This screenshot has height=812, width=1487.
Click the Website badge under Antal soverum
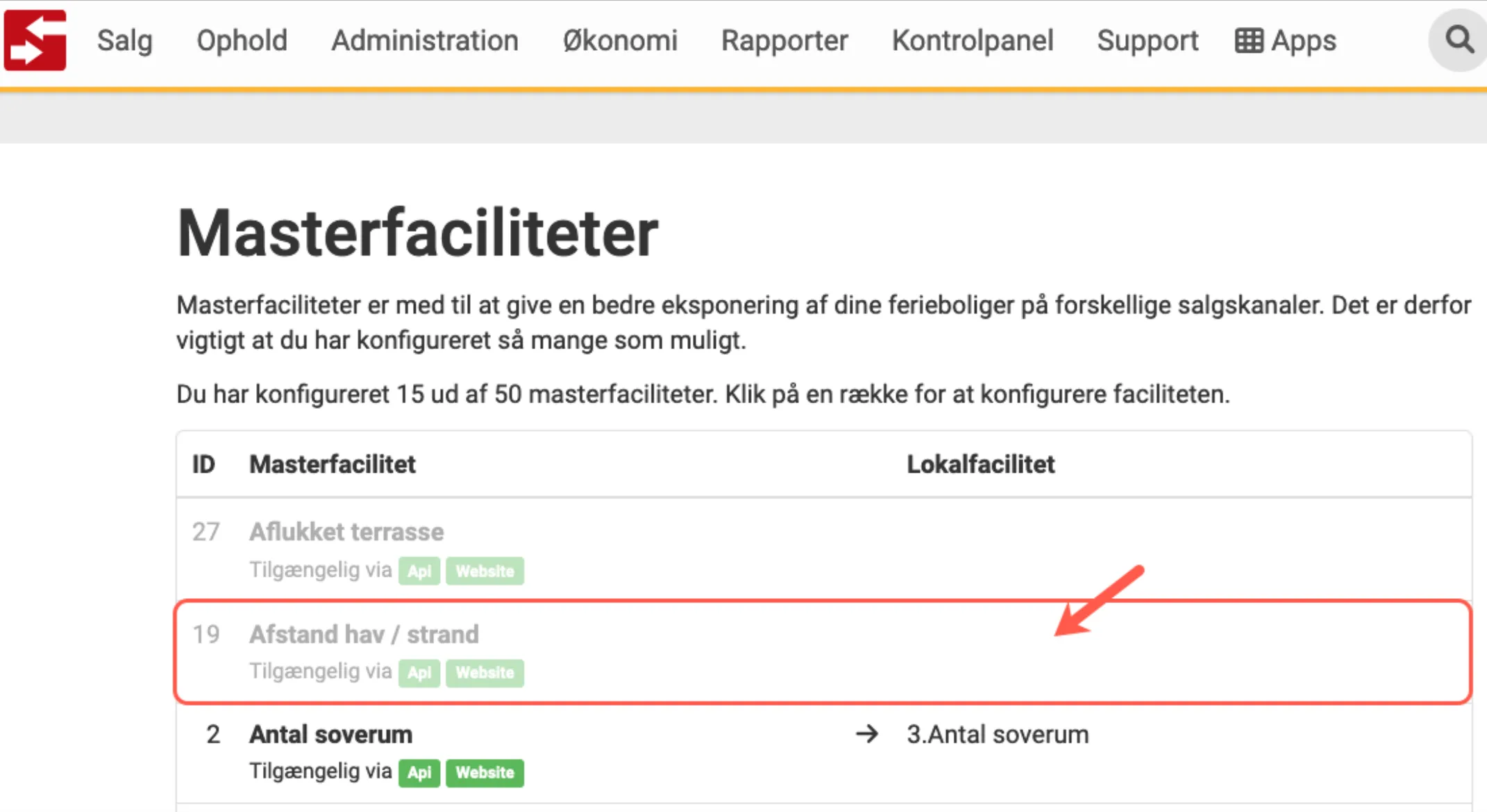pyautogui.click(x=485, y=772)
